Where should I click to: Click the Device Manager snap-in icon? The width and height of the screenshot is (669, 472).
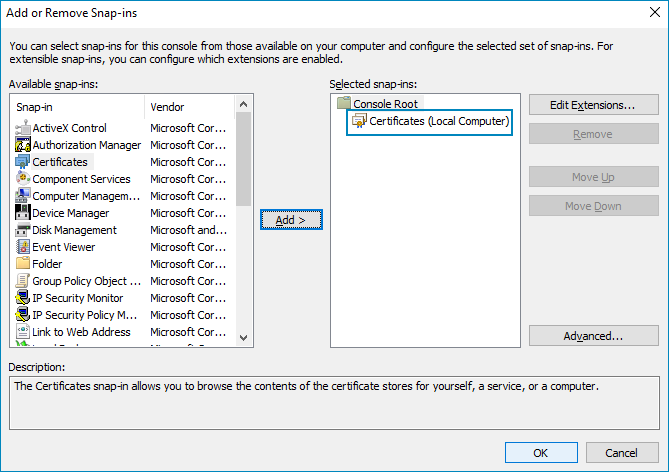pos(24,213)
